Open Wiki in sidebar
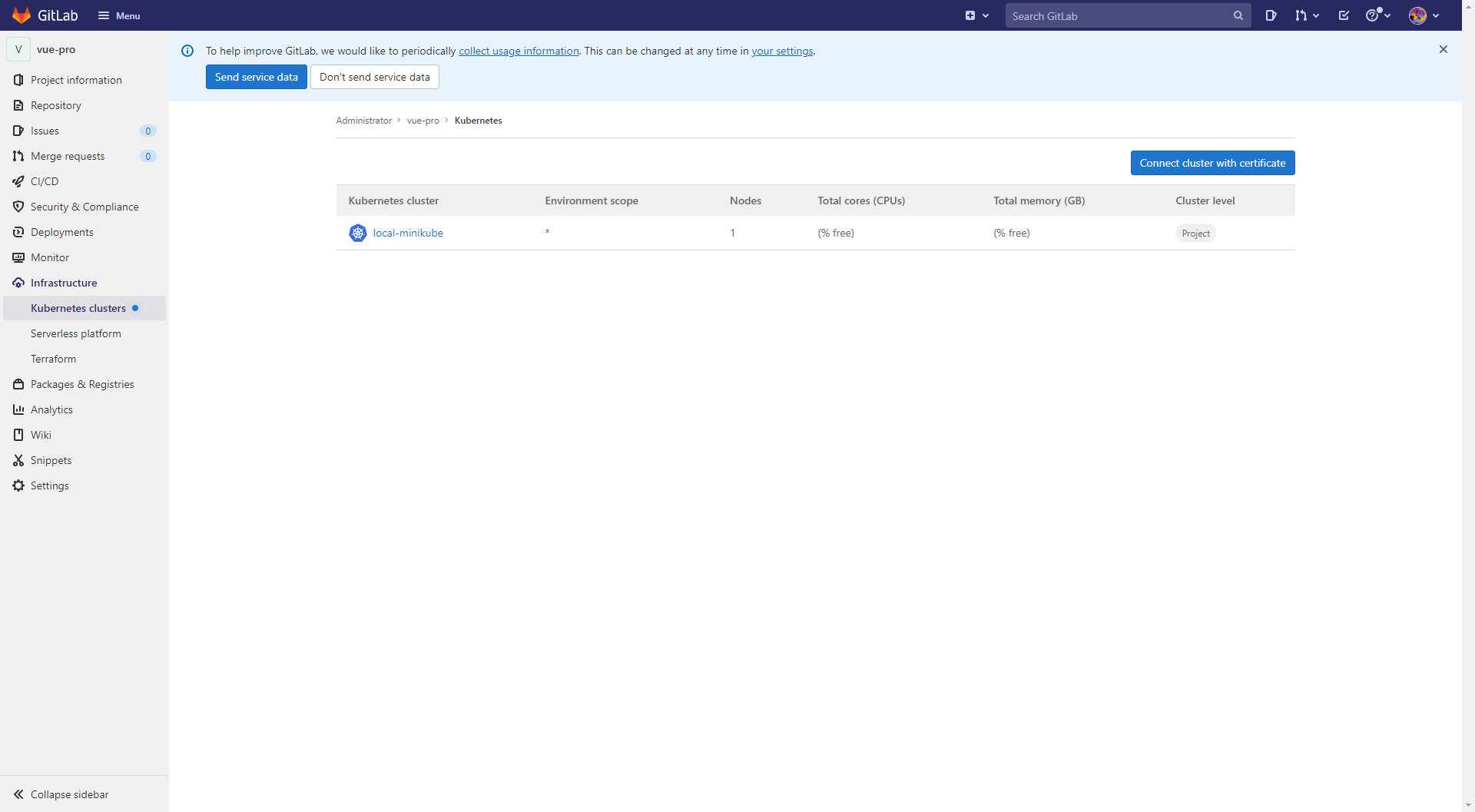Image resolution: width=1475 pixels, height=812 pixels. tap(85, 435)
